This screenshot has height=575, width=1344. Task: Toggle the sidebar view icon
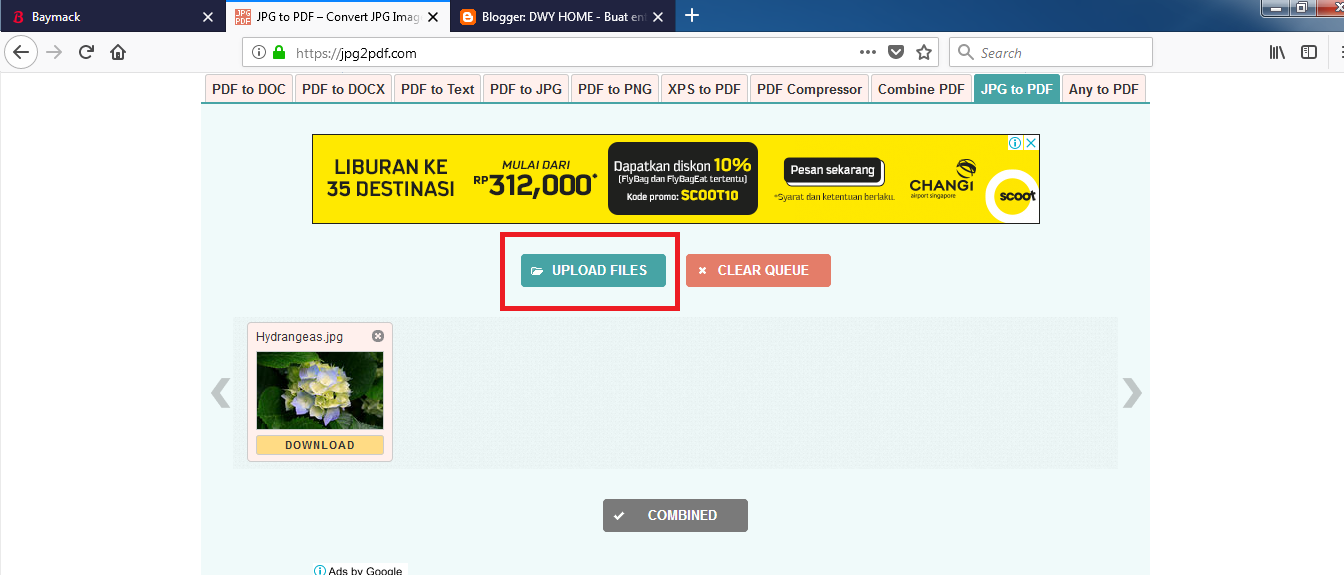click(x=1309, y=52)
